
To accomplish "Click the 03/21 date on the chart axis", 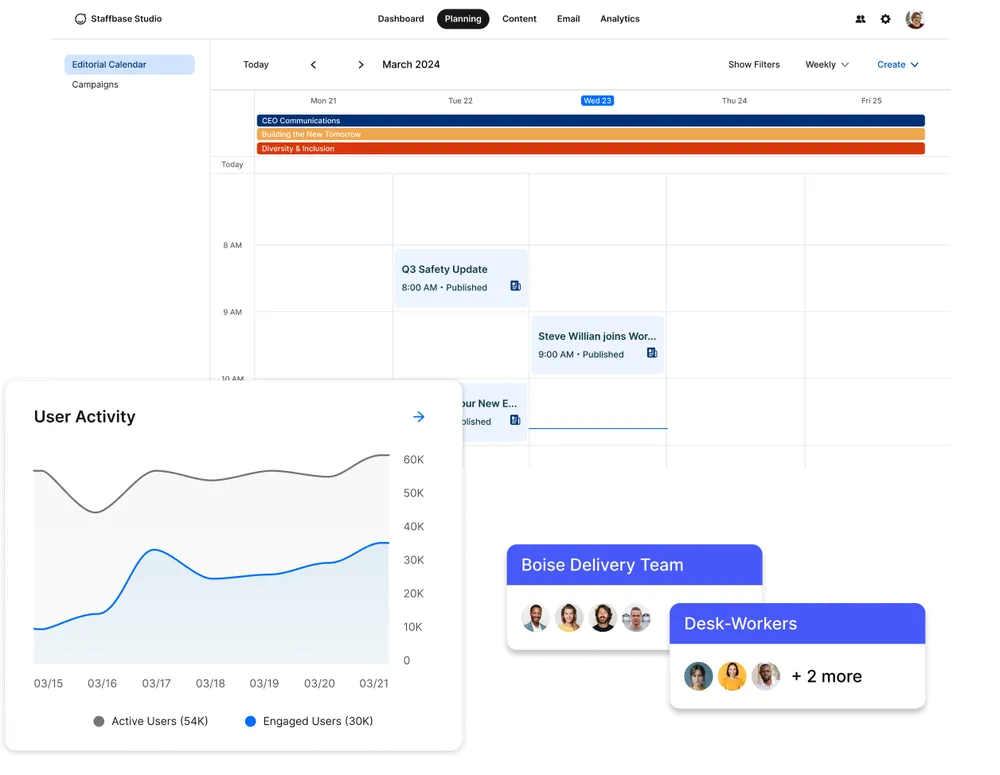I will pyautogui.click(x=374, y=683).
